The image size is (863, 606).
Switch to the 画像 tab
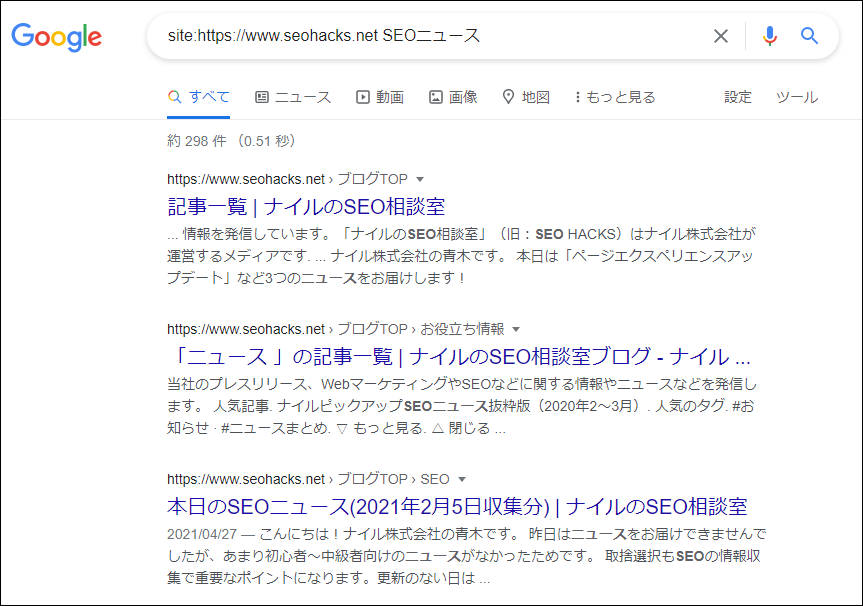[453, 97]
